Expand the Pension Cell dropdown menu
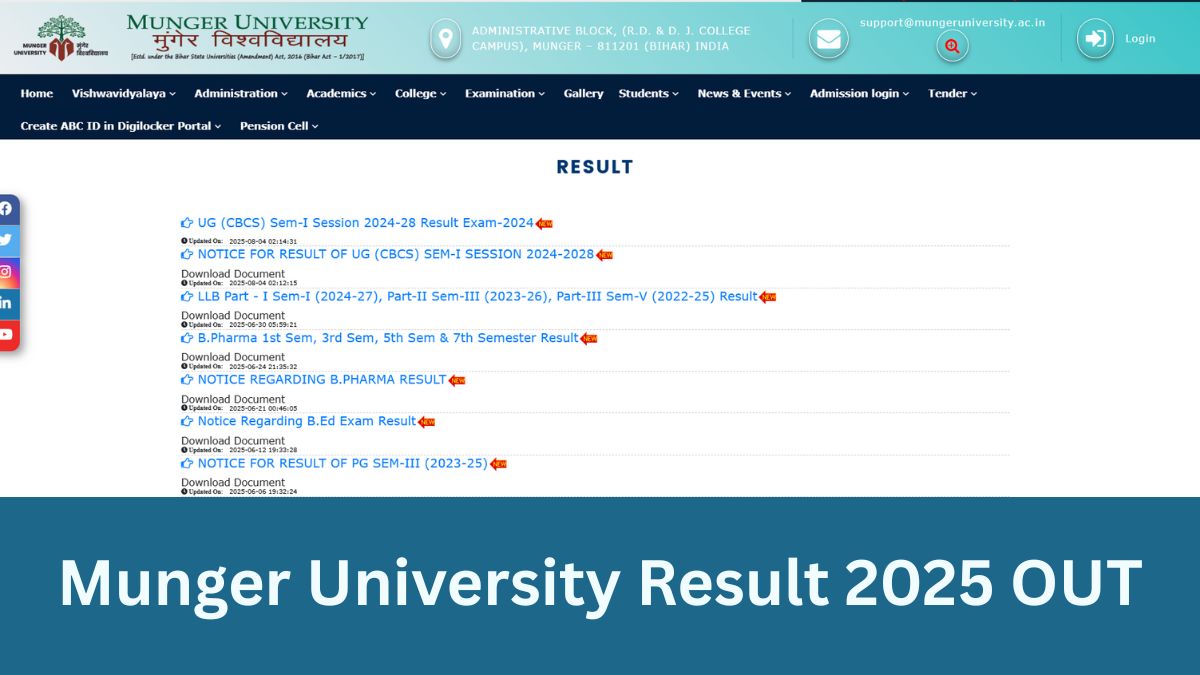This screenshot has height=675, width=1200. coord(279,126)
